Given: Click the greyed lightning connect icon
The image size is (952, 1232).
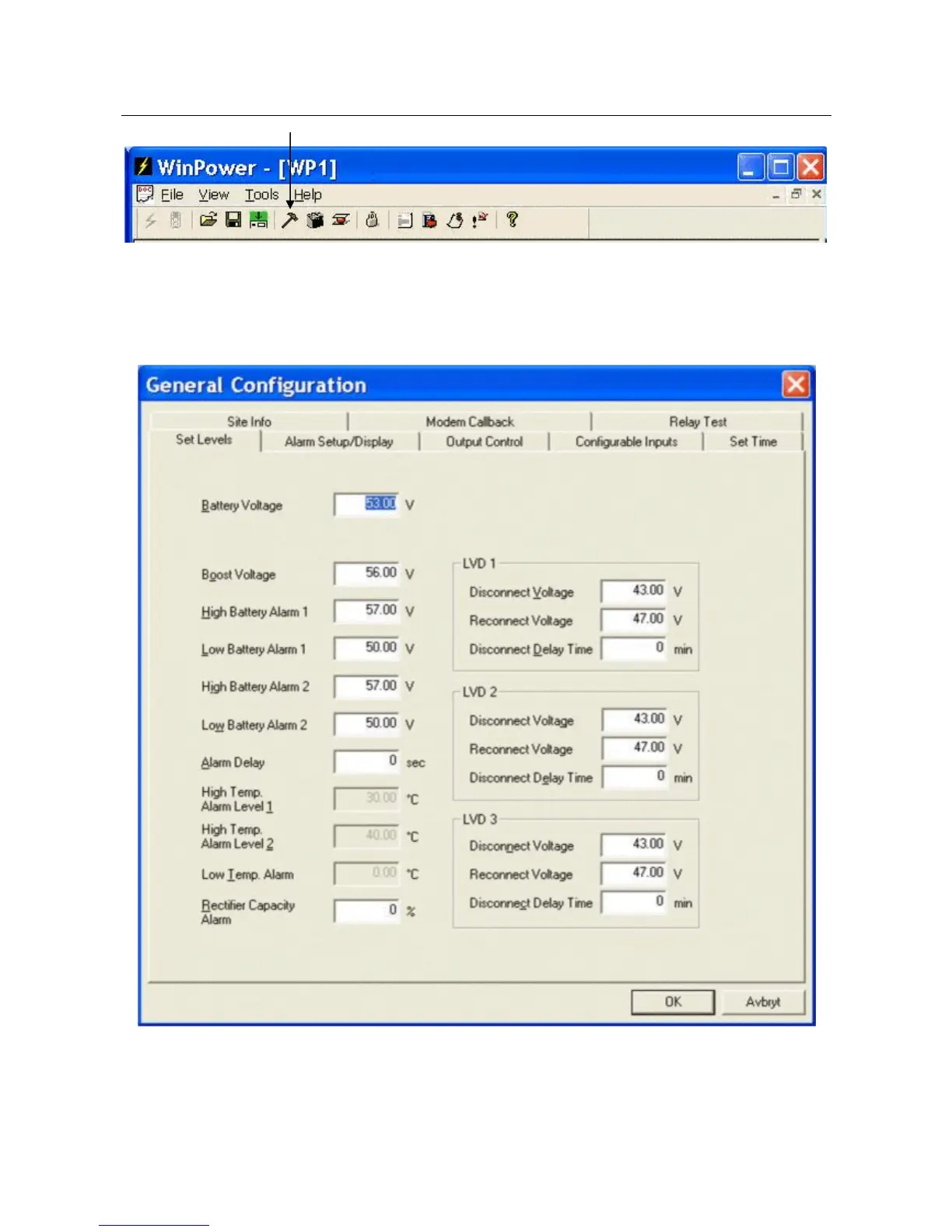Looking at the screenshot, I should point(151,220).
